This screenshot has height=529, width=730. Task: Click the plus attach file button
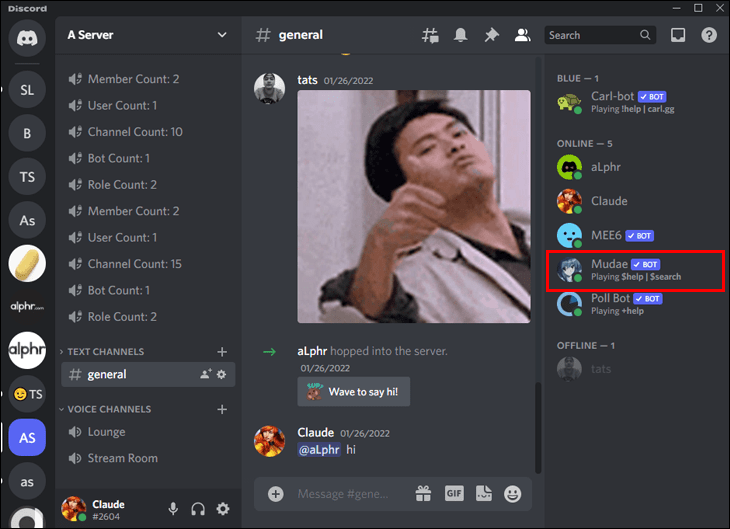[x=276, y=494]
